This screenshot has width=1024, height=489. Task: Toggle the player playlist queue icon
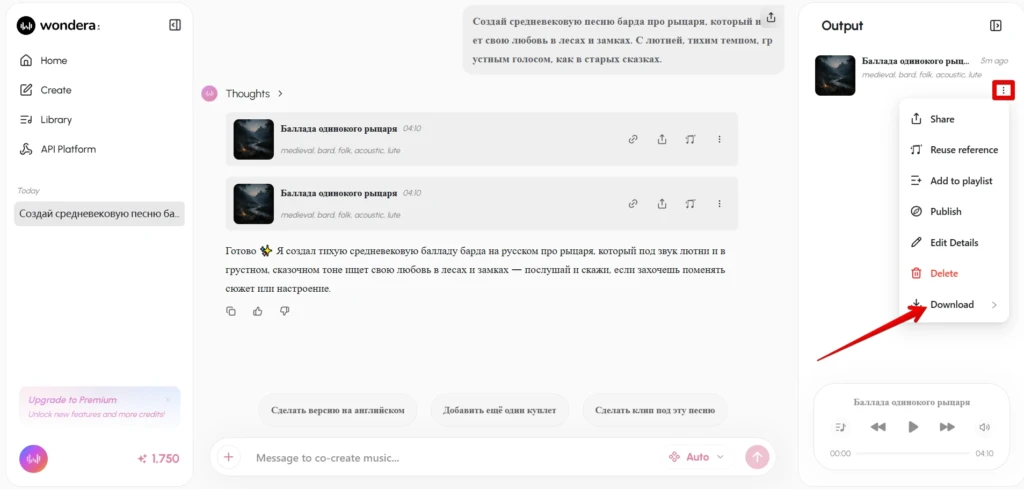840,427
